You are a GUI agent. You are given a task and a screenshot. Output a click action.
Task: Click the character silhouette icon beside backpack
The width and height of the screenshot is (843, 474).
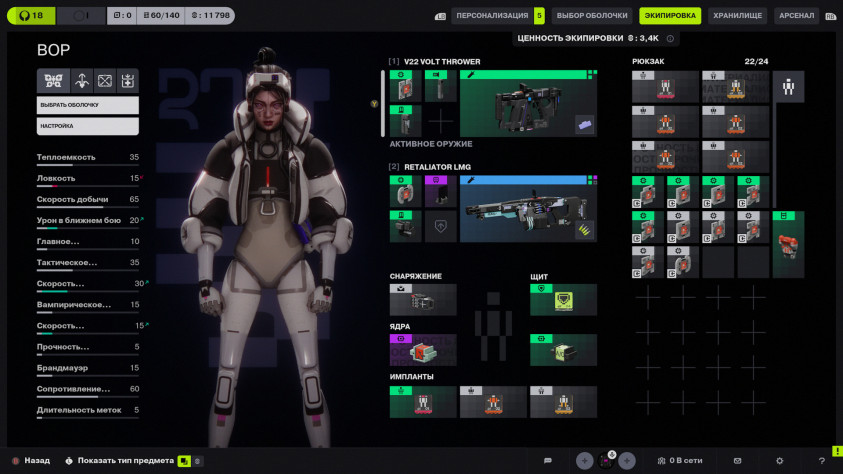coord(789,87)
